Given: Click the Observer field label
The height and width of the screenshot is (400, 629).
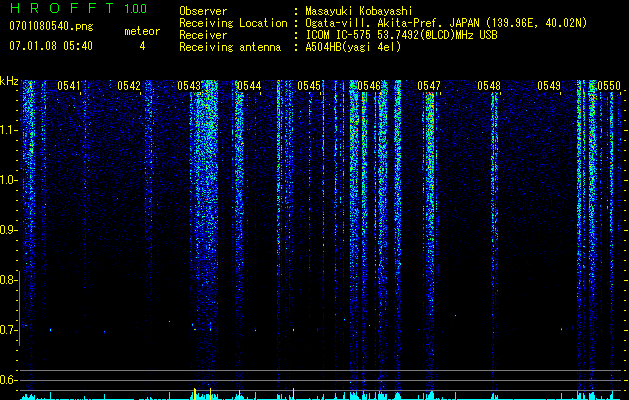Looking at the screenshot, I should coord(203,11).
